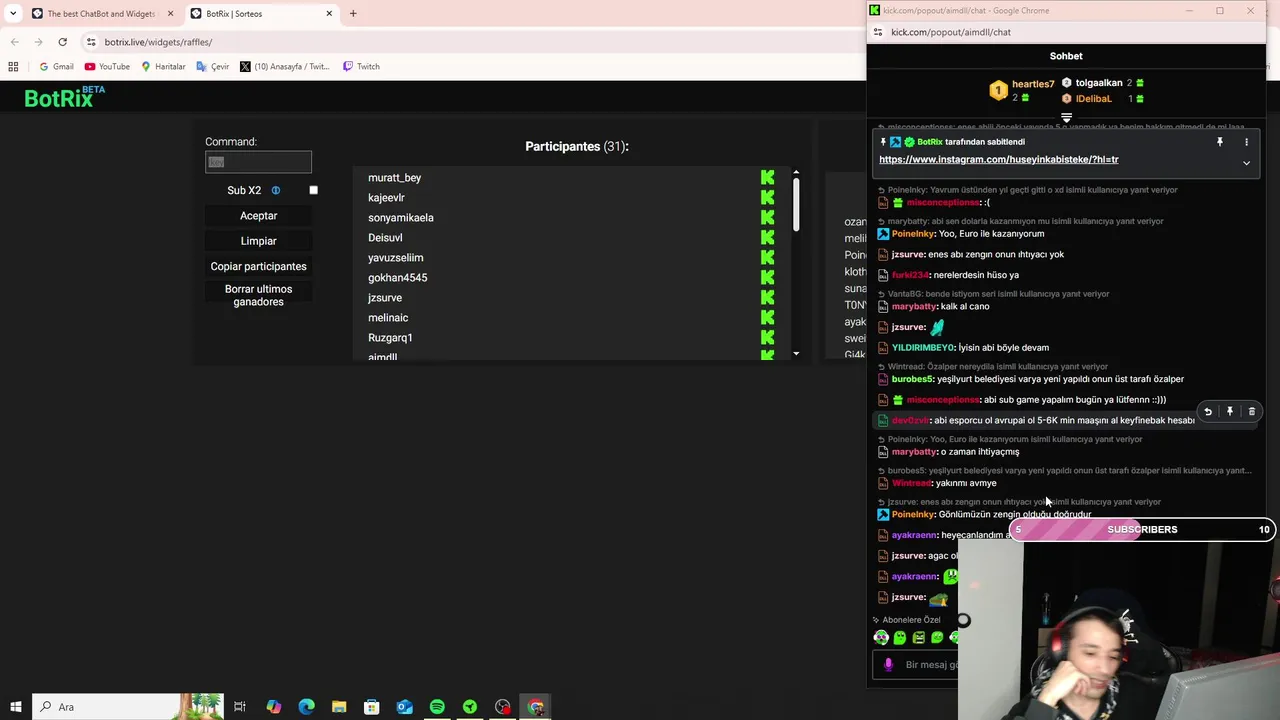Open the YouTube bookmark
The width and height of the screenshot is (1280, 720).
[x=107, y=66]
